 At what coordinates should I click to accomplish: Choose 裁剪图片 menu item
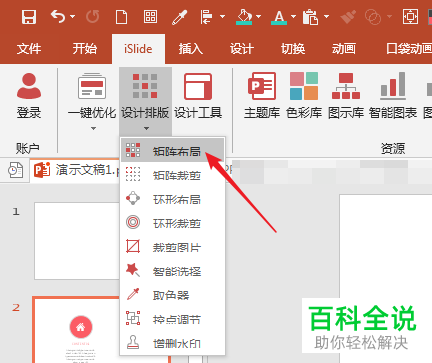[x=172, y=247]
